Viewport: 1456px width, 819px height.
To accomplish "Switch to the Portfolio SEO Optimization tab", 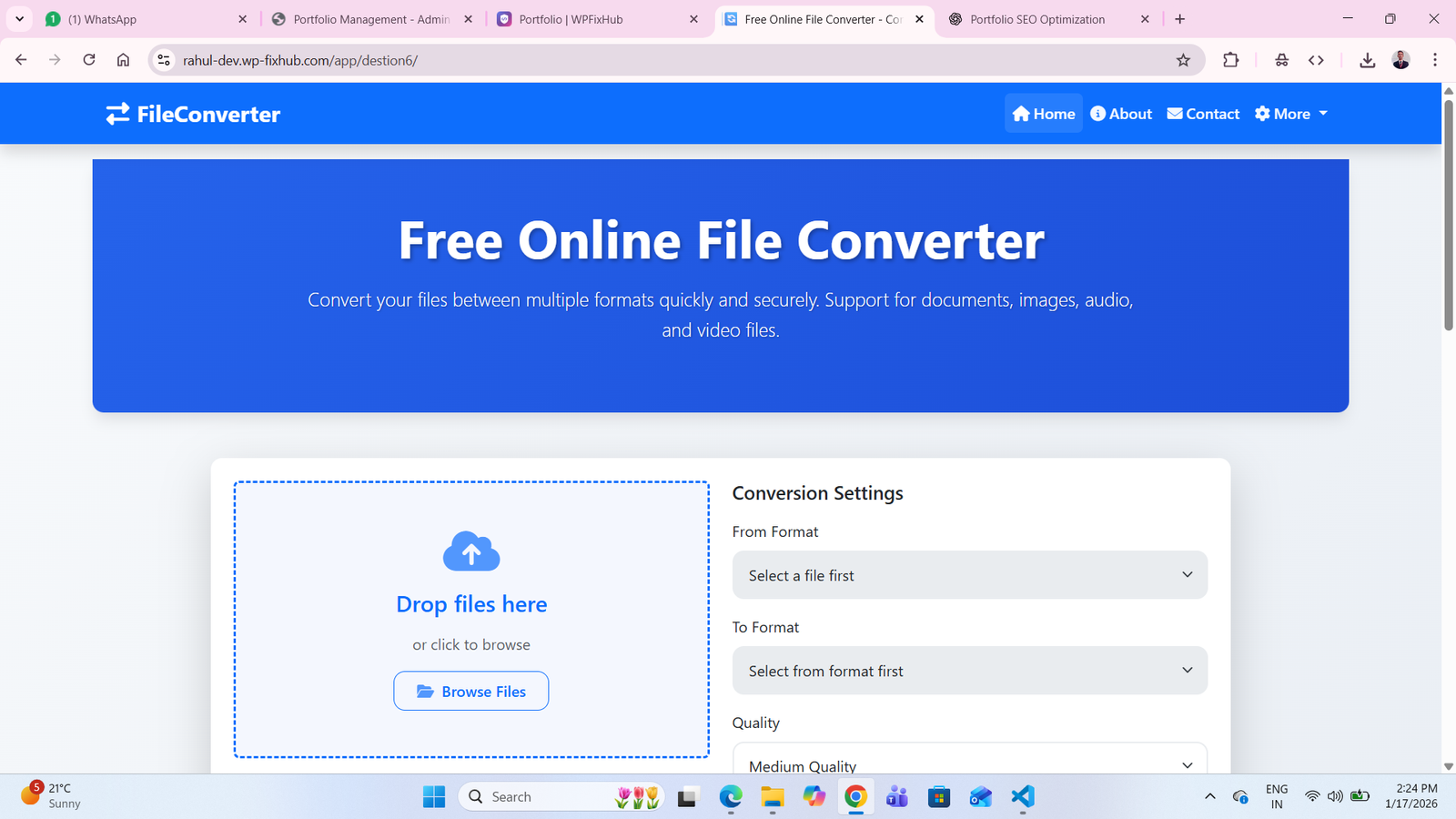I will coord(1037,18).
